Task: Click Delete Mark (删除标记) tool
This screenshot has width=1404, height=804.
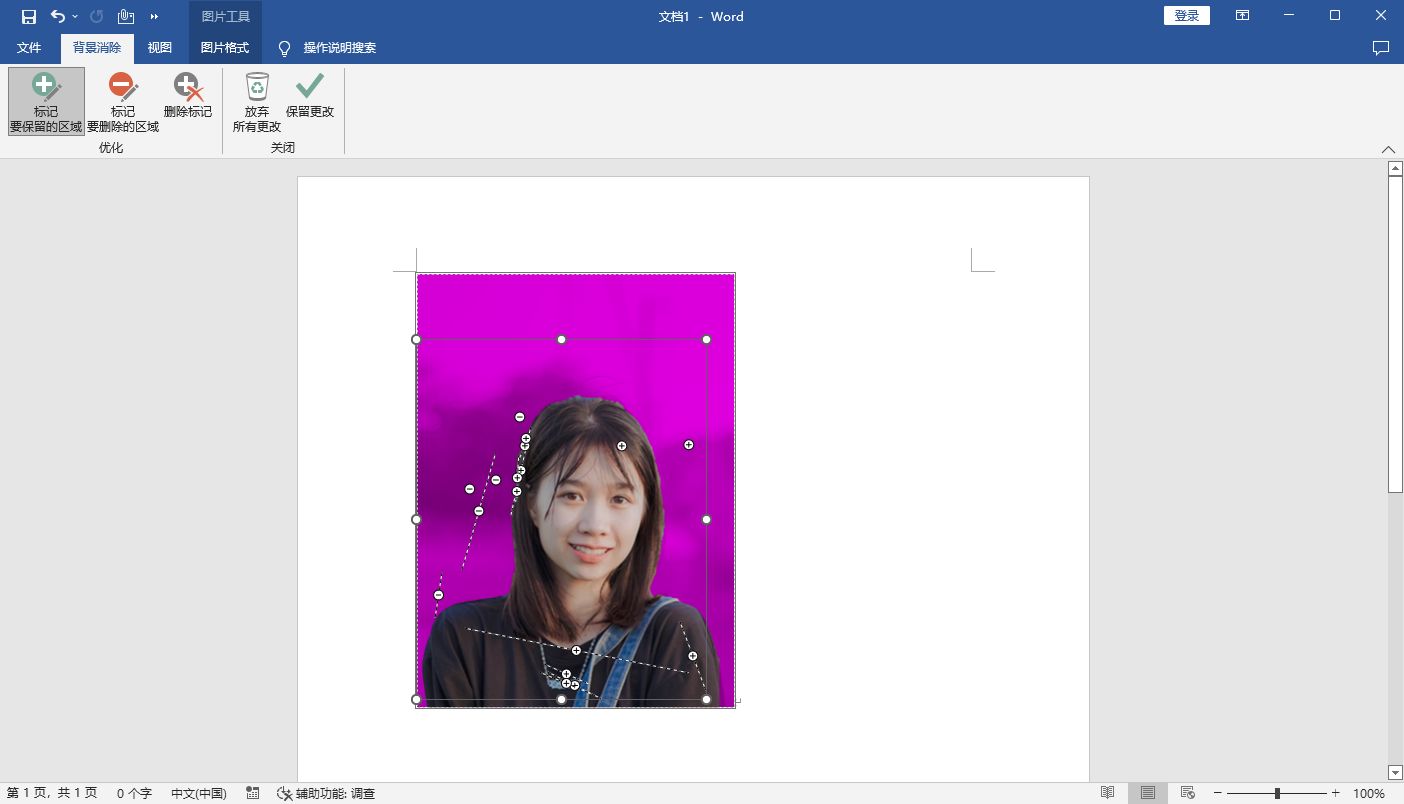Action: click(188, 96)
